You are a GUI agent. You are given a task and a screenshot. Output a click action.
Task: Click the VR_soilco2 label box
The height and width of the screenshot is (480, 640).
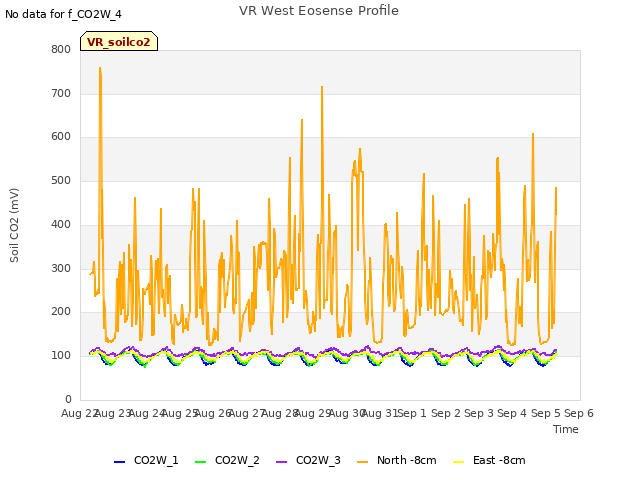click(x=119, y=41)
